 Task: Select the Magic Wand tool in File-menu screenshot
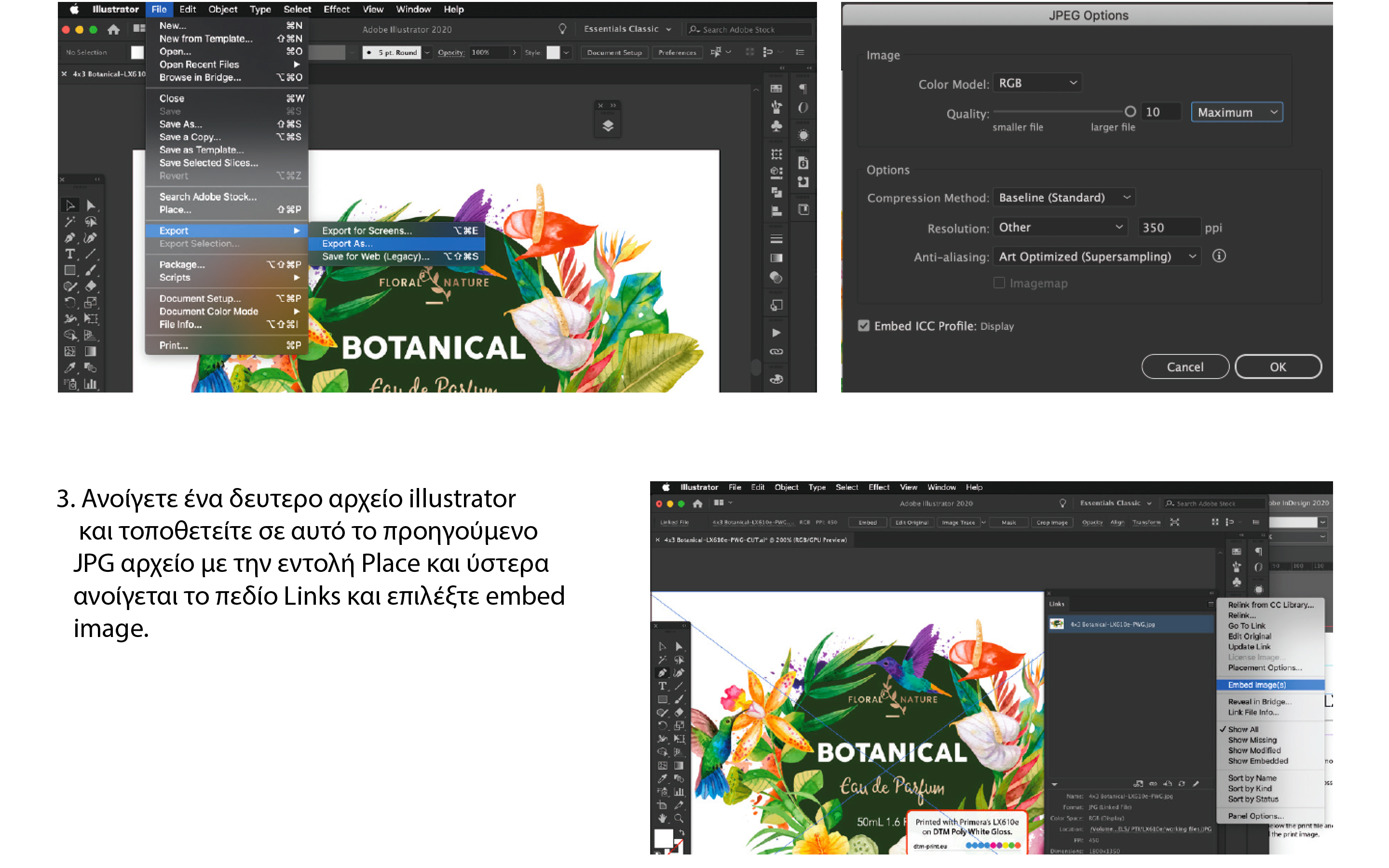click(x=70, y=222)
